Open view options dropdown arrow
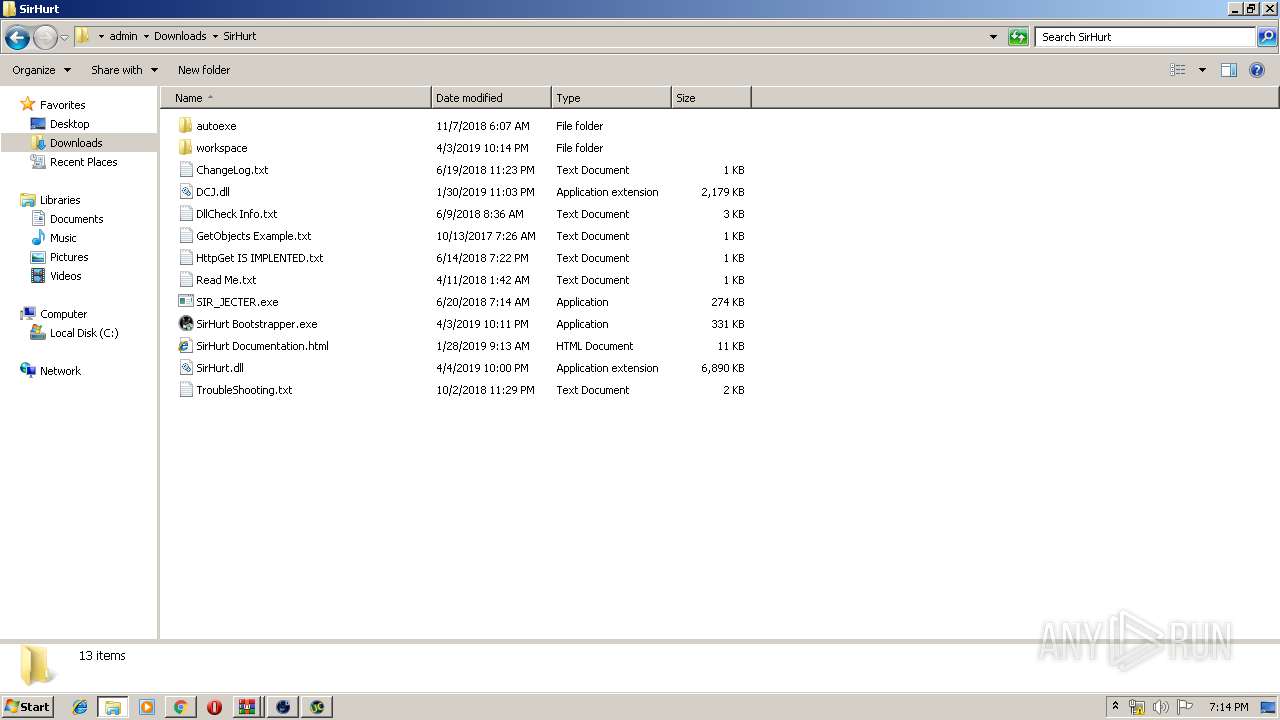Viewport: 1280px width, 720px height. [1202, 70]
